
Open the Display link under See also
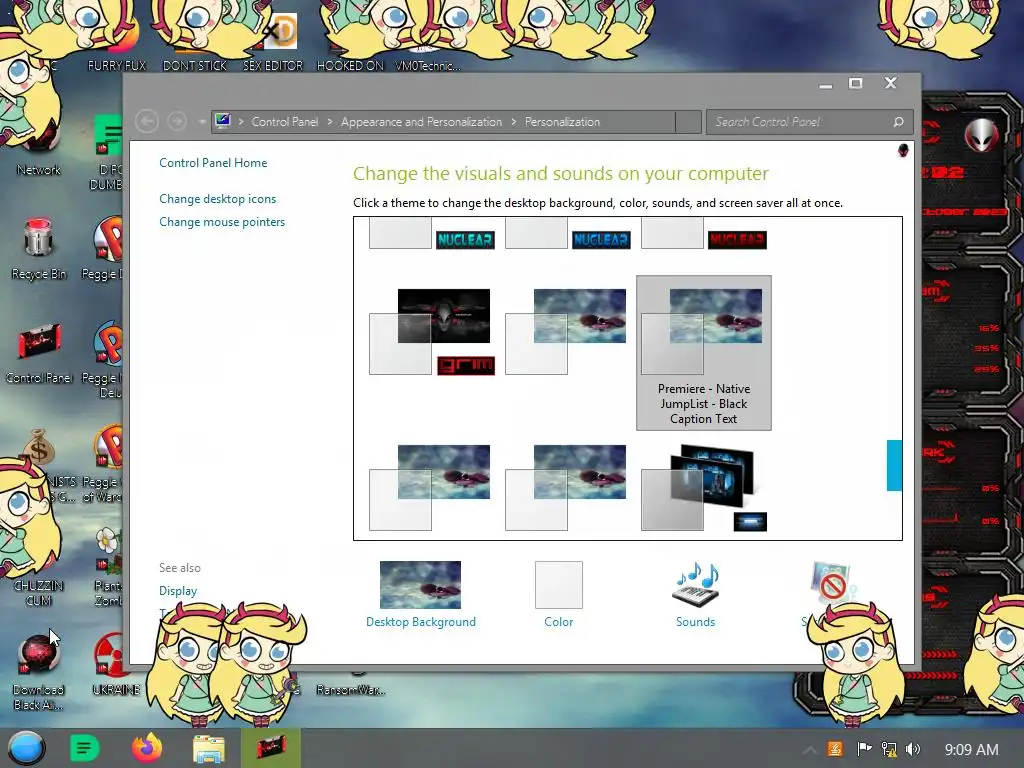click(x=178, y=590)
